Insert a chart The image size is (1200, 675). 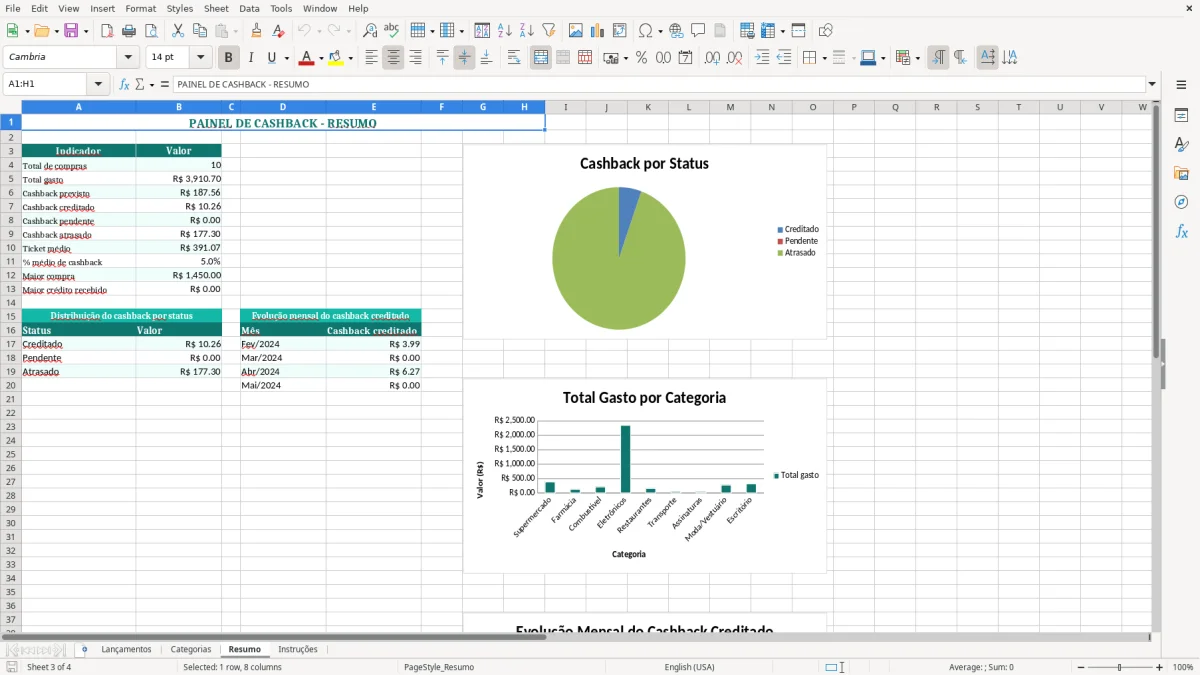(598, 31)
